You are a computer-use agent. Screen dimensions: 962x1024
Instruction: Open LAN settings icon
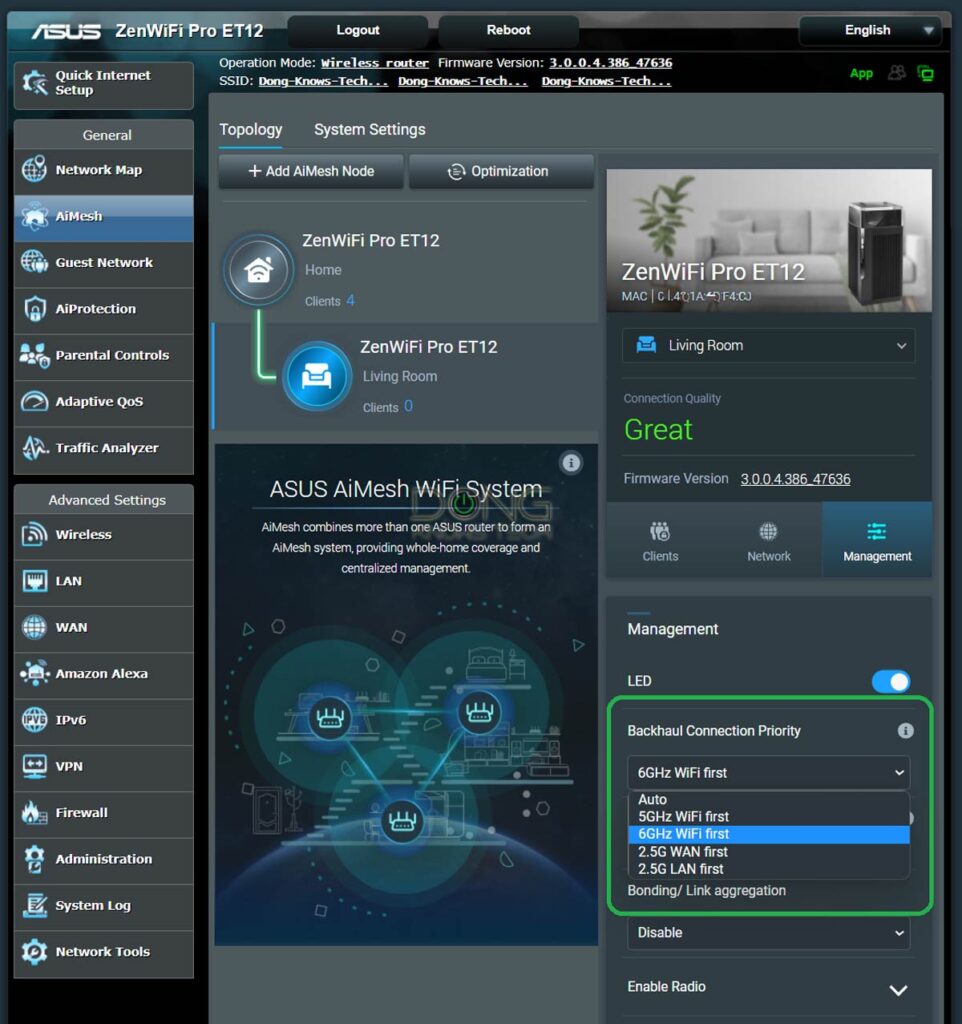[x=34, y=581]
